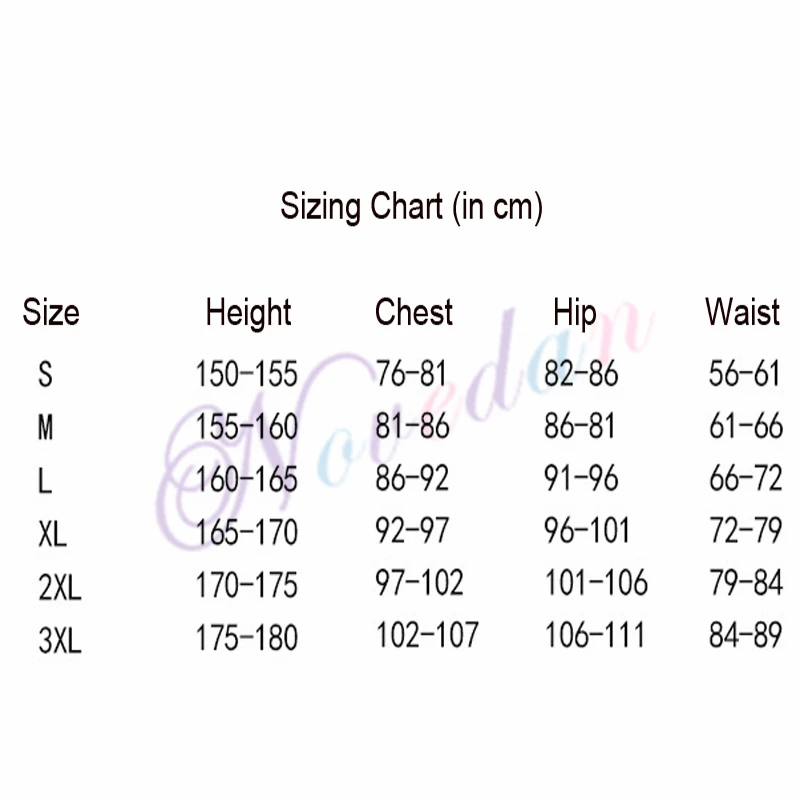Click the hip value 91-96
Image resolution: width=800 pixels, height=800 pixels.
coord(581,479)
